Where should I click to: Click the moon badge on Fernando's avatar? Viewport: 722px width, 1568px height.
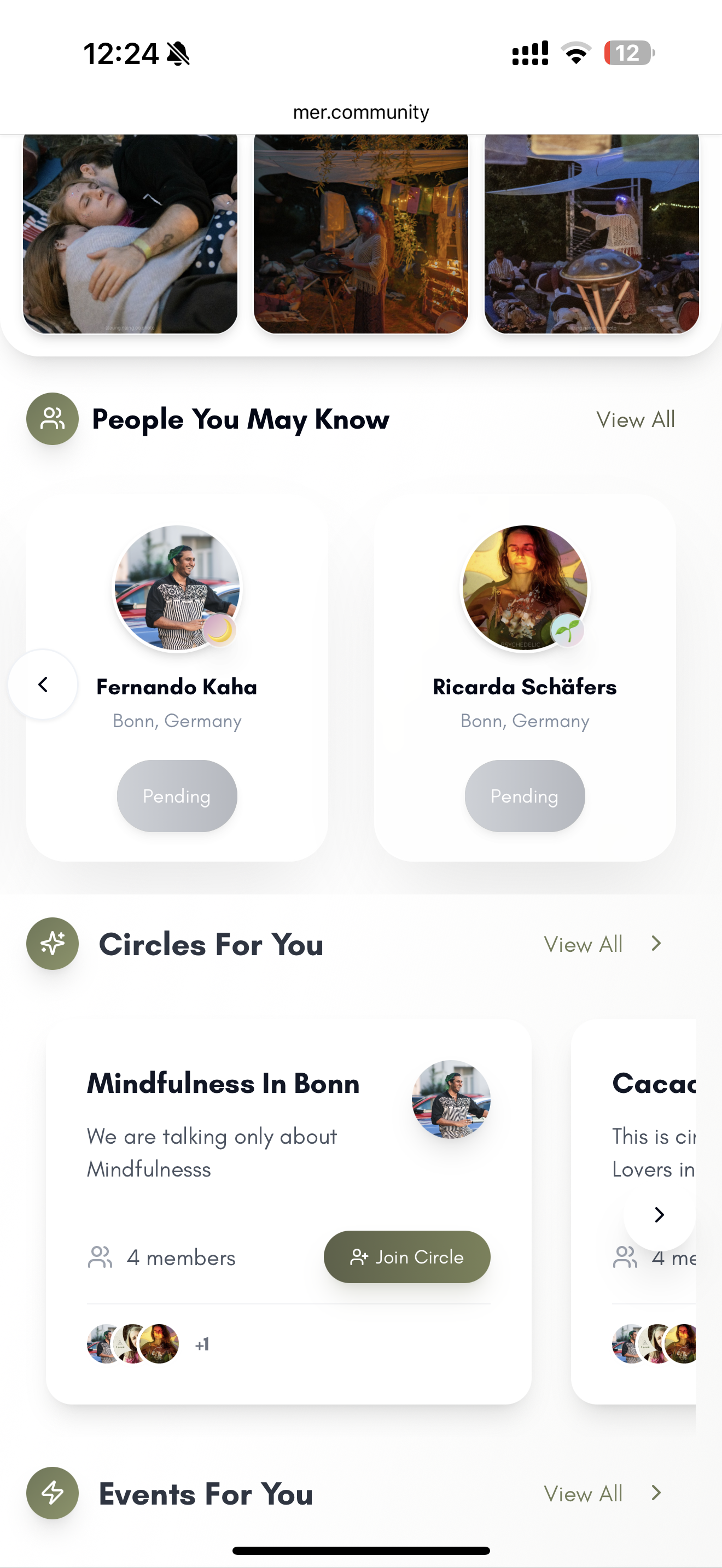coord(219,630)
